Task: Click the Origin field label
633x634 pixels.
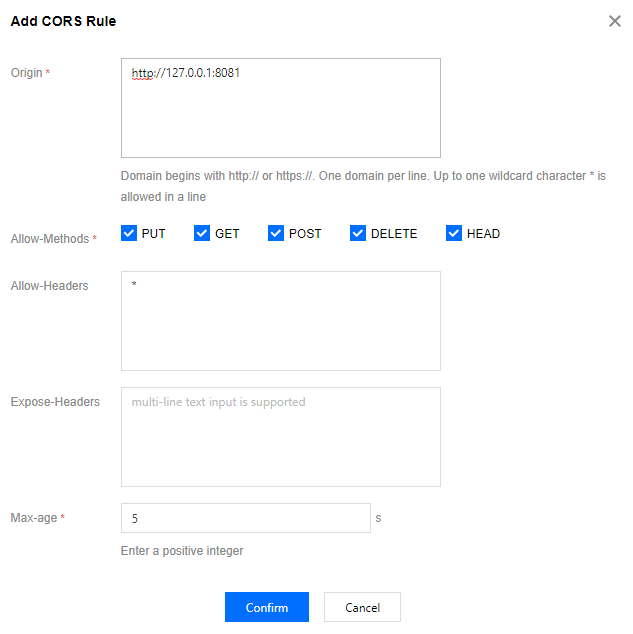Action: click(x=27, y=73)
